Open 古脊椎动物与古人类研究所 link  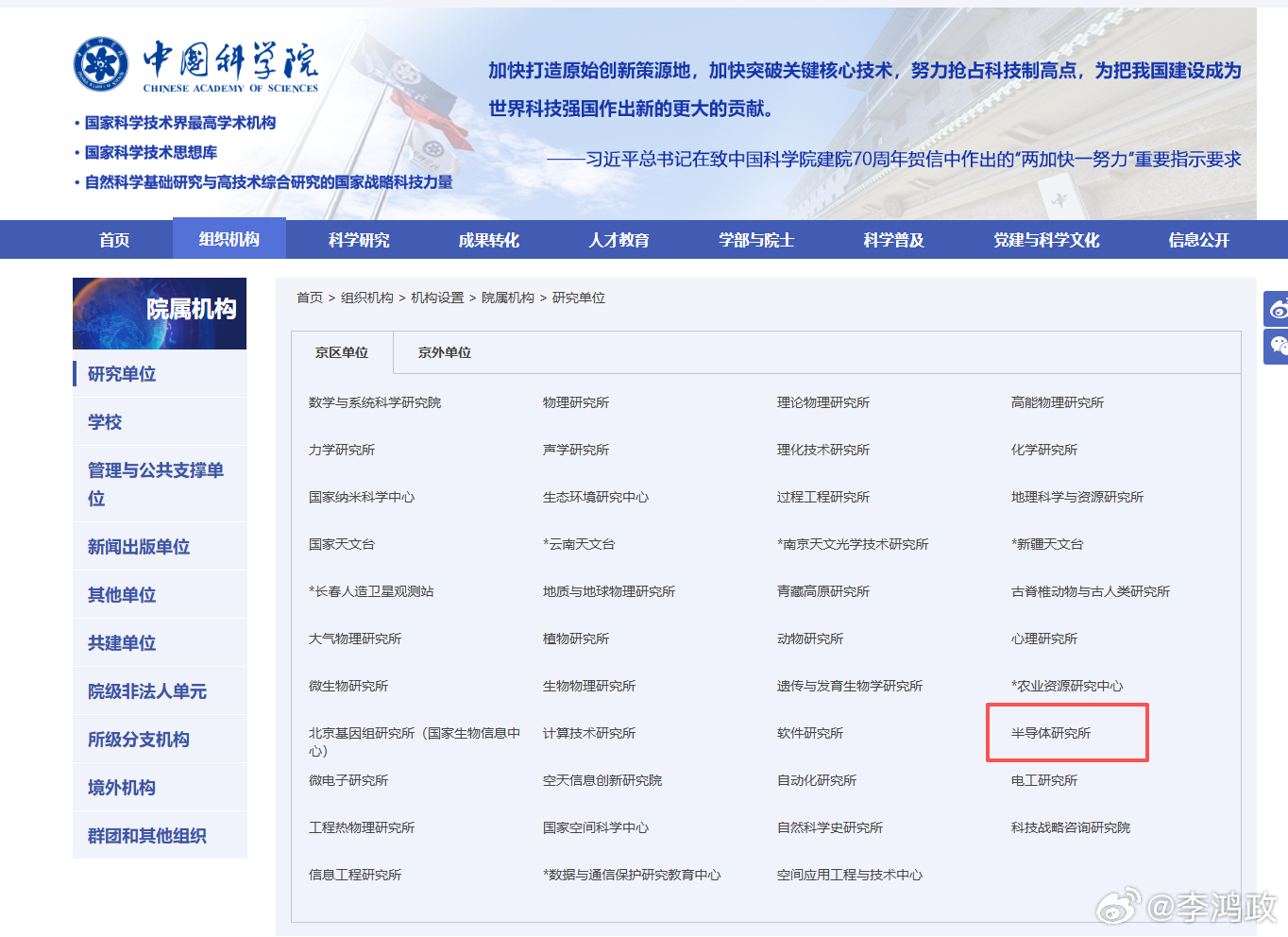[x=1091, y=591]
